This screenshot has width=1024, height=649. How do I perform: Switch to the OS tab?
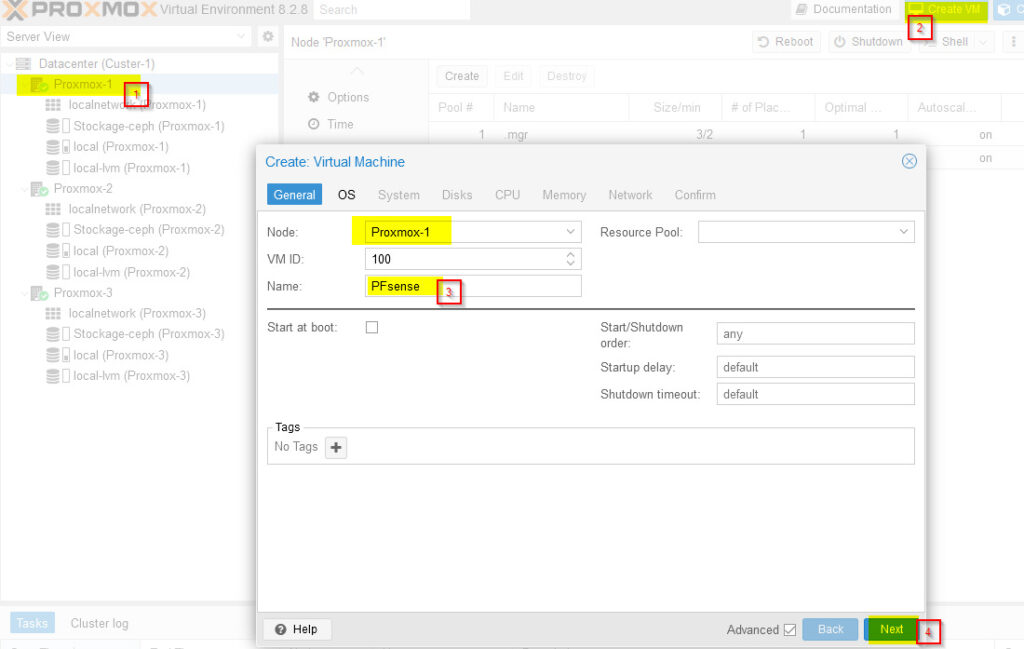[x=346, y=195]
